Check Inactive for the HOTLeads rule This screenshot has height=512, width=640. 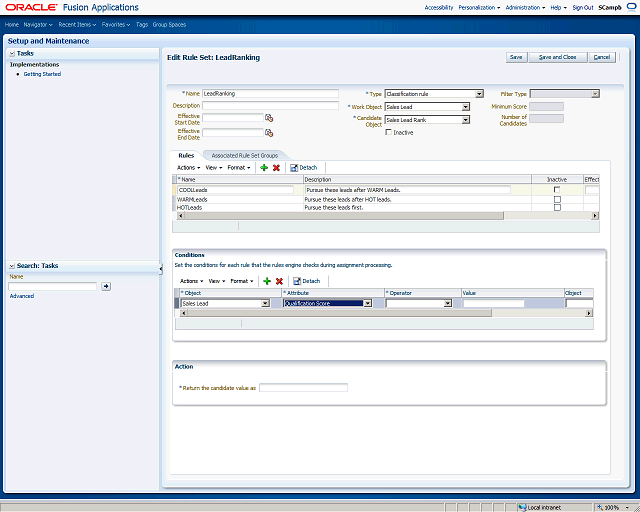point(557,207)
